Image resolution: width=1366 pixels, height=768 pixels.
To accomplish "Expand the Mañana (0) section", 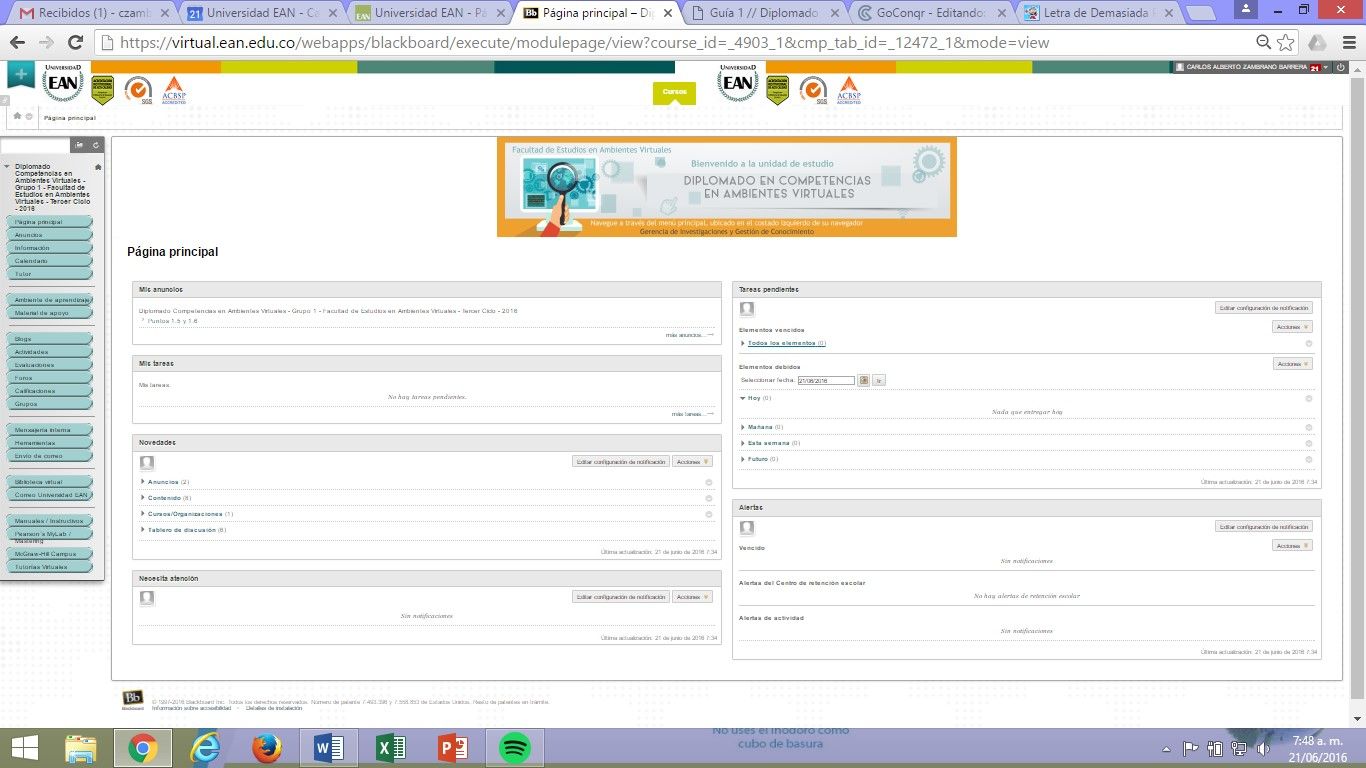I will click(762, 427).
